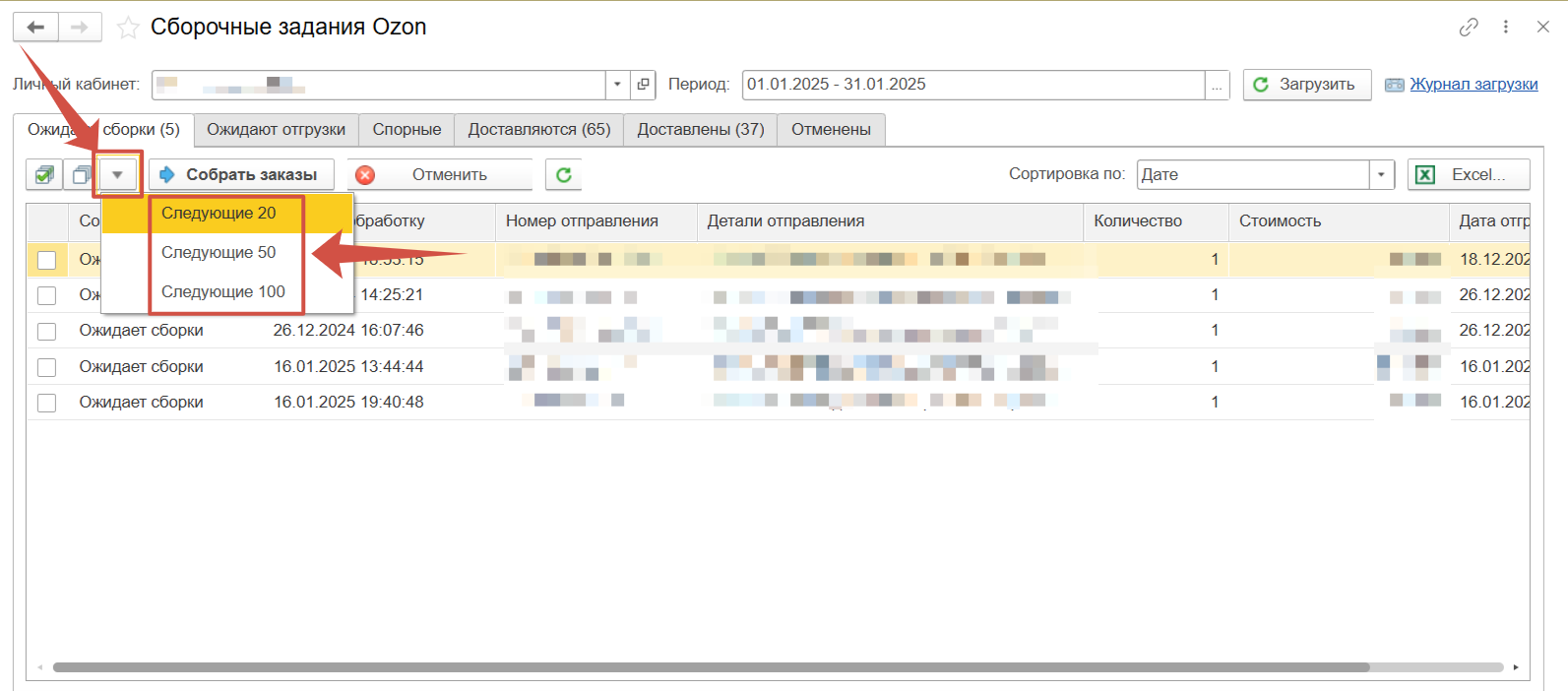1568x691 pixels.
Task: Select cell 16.01.2025 19:40:48
Action: click(x=348, y=403)
